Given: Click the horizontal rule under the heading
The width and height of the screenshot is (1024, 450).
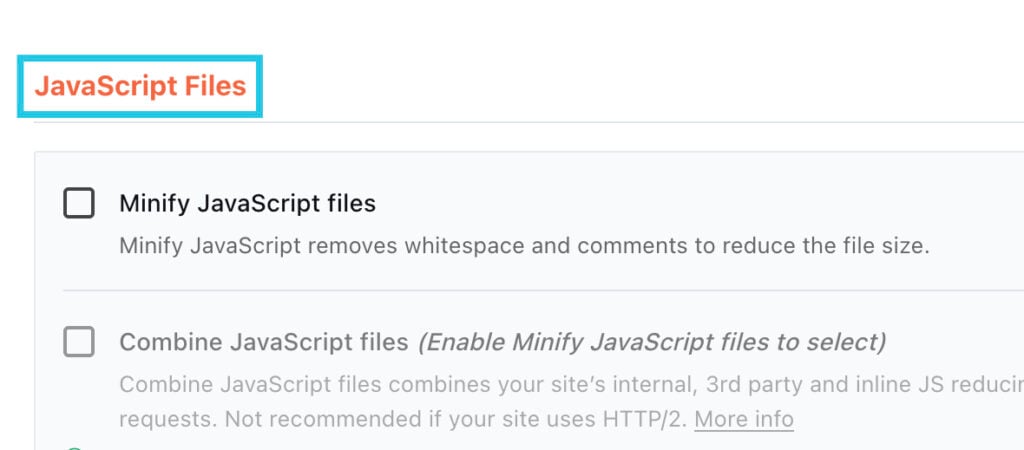Looking at the screenshot, I should (529, 122).
